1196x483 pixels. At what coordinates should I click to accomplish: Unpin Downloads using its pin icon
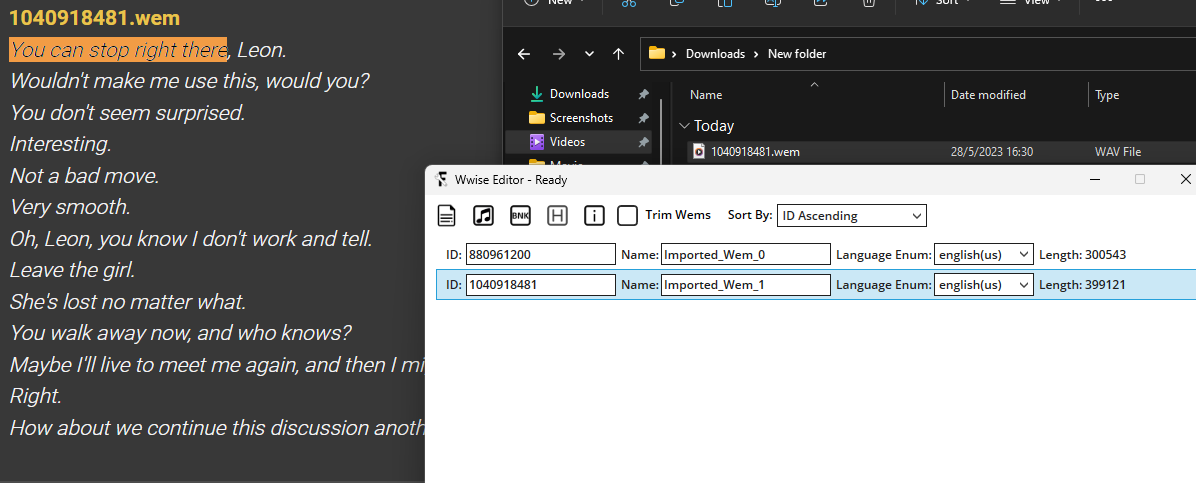pyautogui.click(x=644, y=94)
